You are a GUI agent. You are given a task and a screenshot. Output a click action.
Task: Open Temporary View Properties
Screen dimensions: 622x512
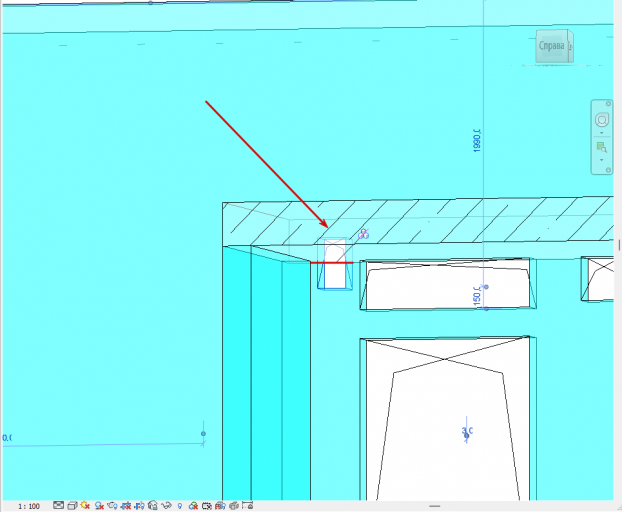[x=206, y=506]
